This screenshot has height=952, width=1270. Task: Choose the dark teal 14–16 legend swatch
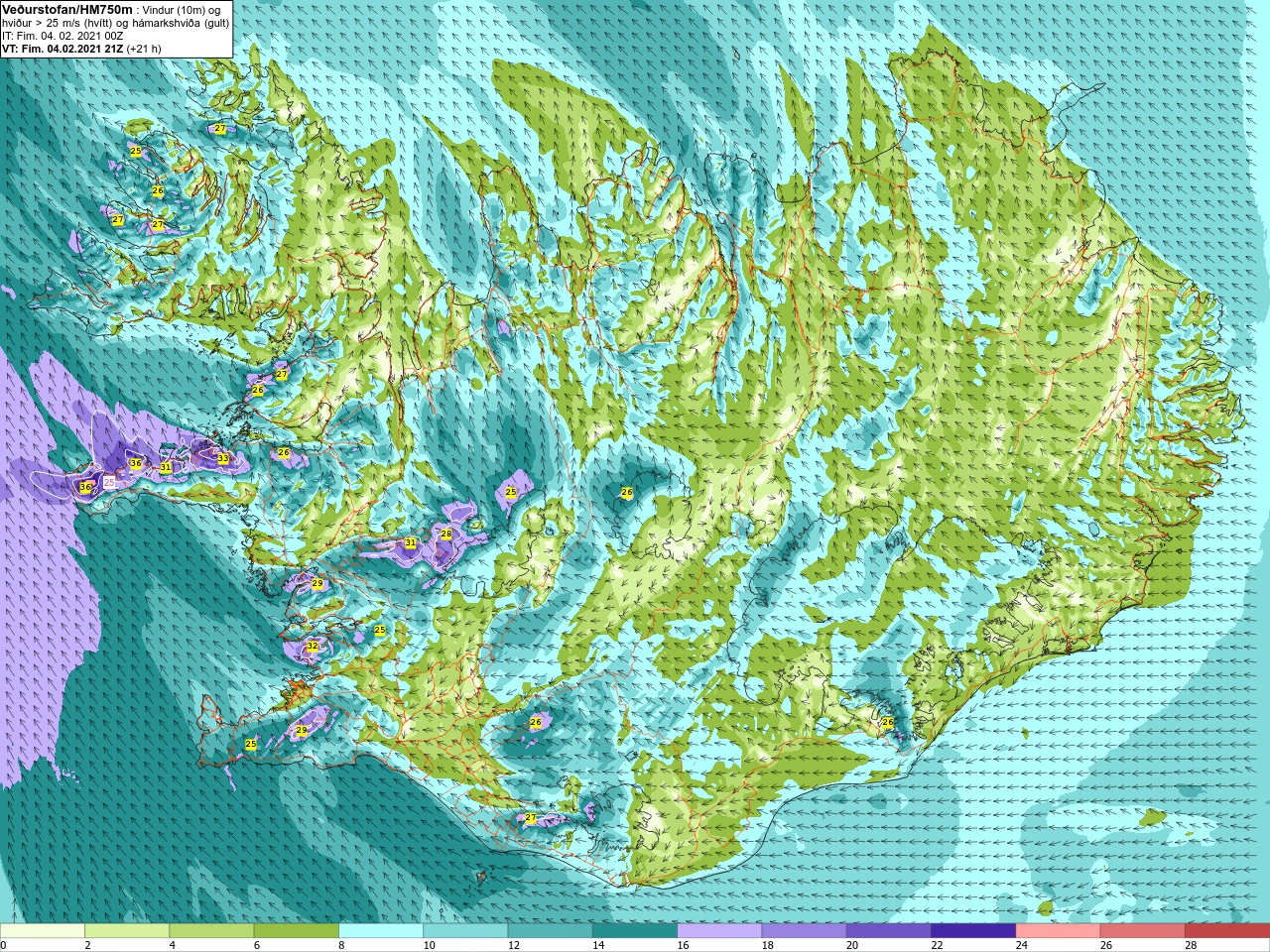(635, 931)
